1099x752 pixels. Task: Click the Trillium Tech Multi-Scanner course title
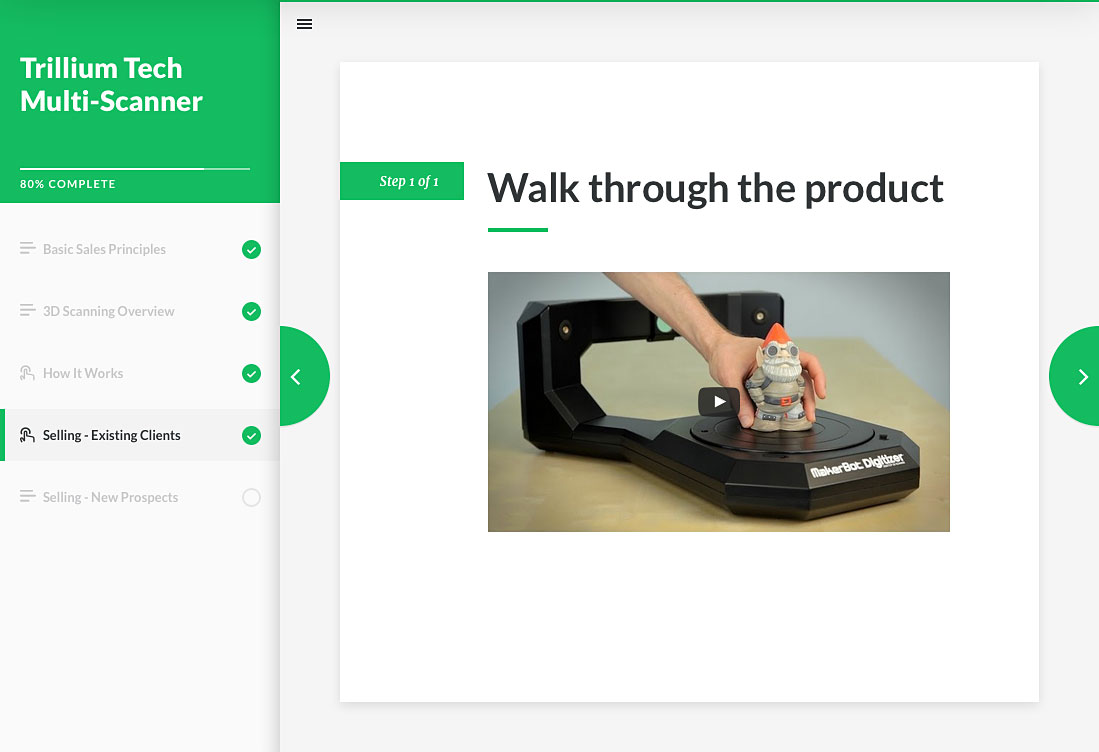111,85
